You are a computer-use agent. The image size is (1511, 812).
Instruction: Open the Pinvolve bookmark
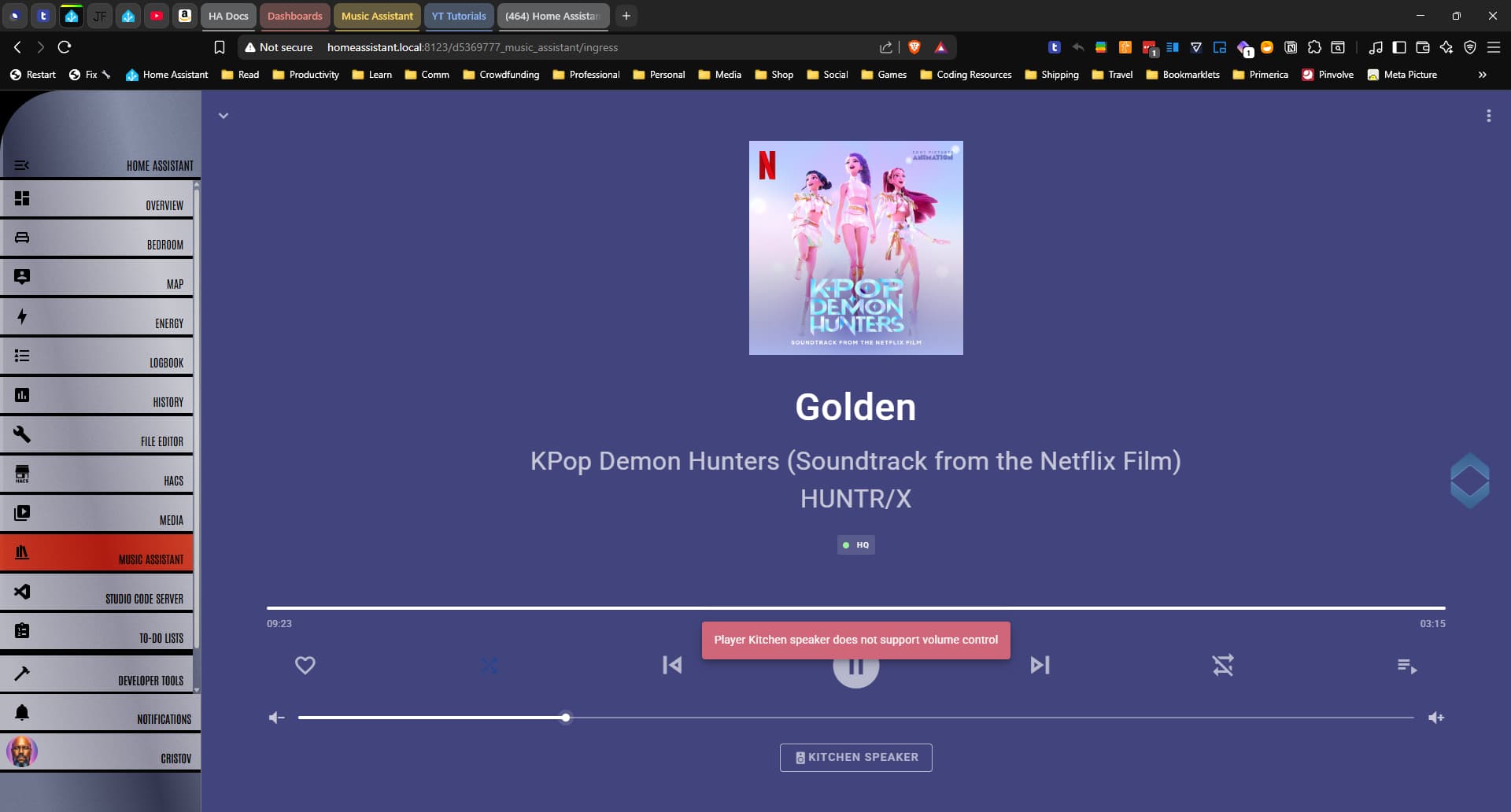click(1328, 75)
